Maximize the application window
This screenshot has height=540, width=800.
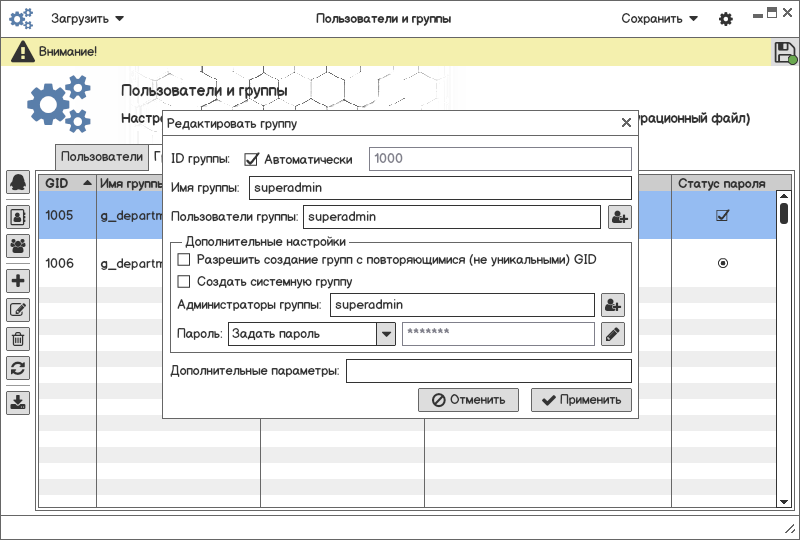tap(771, 13)
